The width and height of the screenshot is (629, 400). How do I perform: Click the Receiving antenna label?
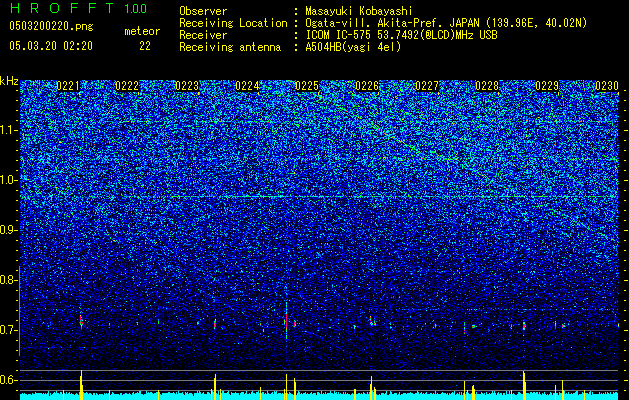coord(230,47)
